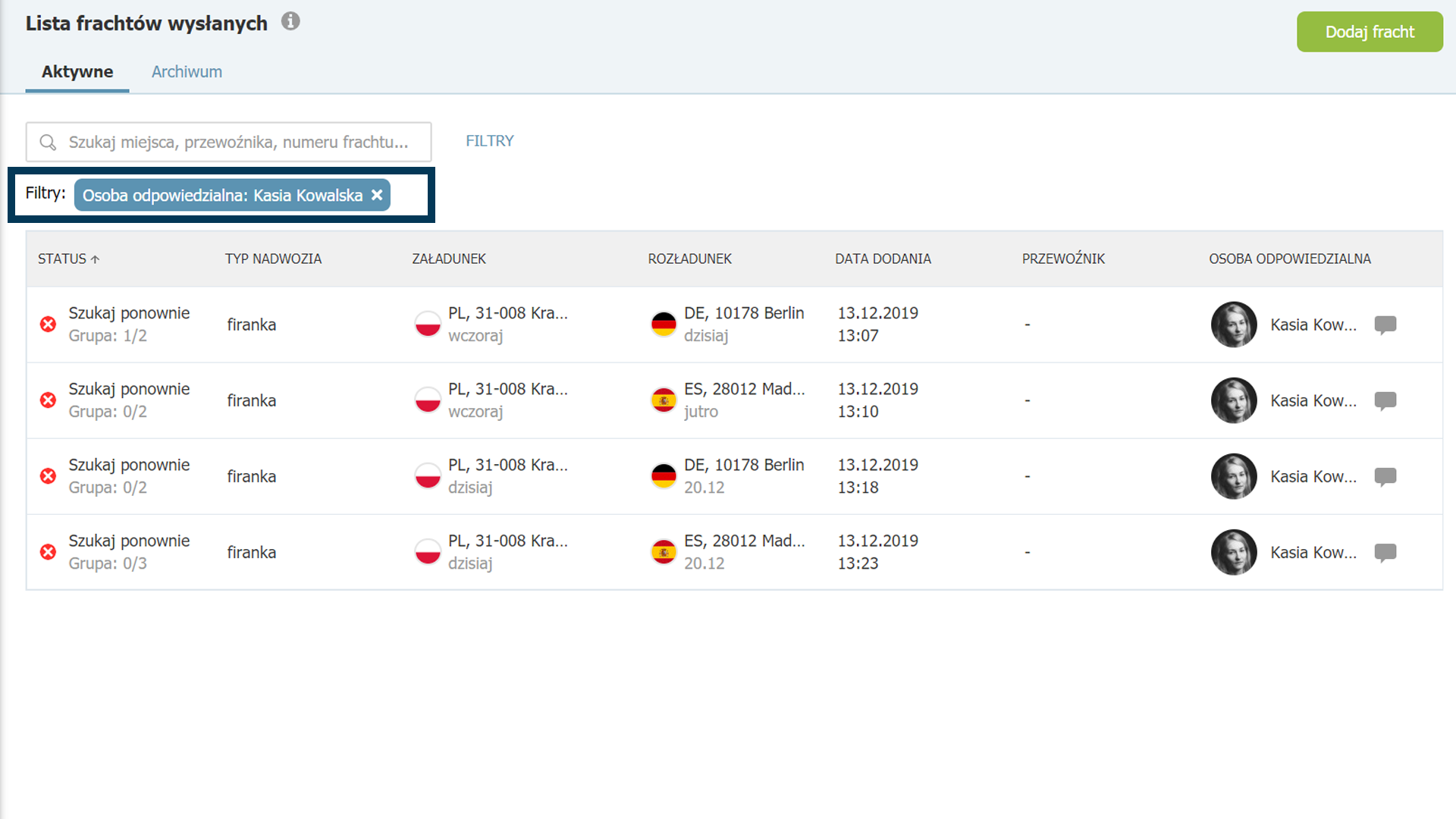The width and height of the screenshot is (1456, 819).
Task: Click red status icon in 13:18 row
Action: point(48,476)
